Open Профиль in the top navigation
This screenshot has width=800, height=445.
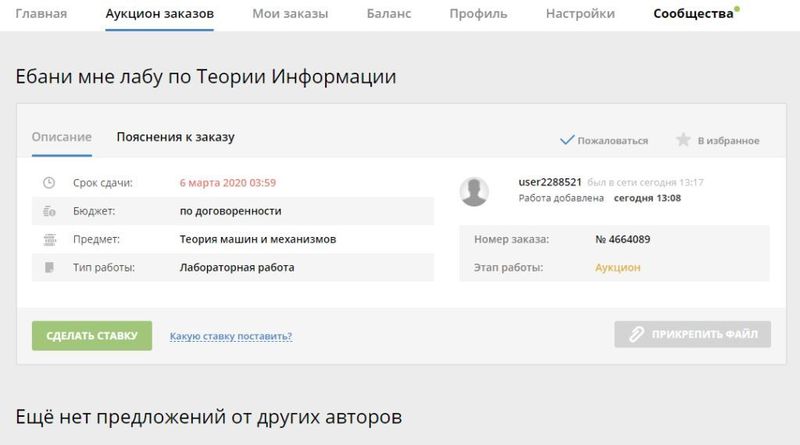click(478, 14)
